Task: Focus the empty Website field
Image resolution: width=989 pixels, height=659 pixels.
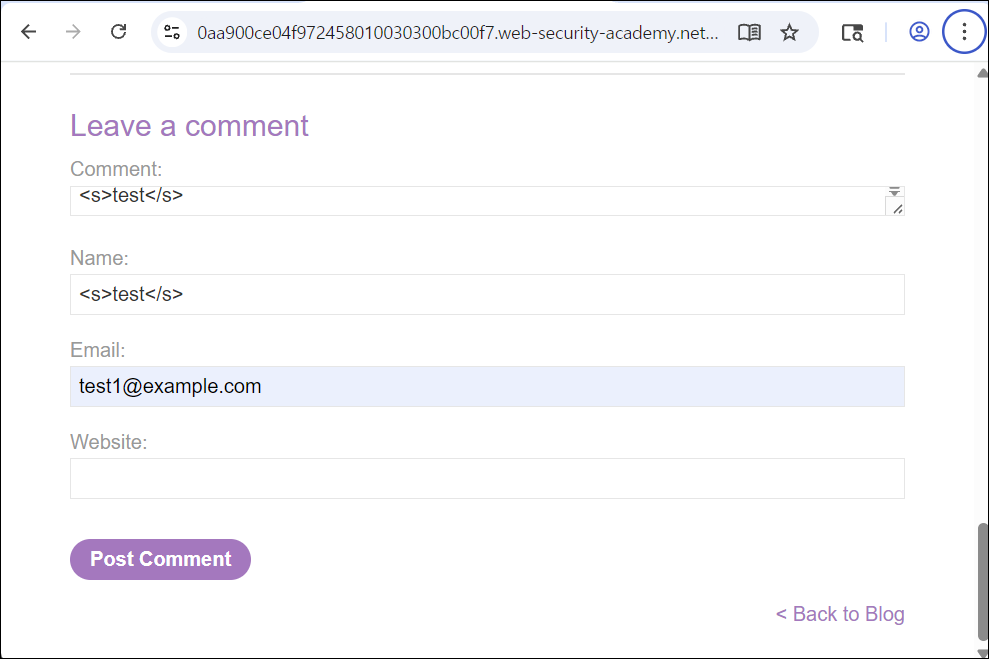Action: [x=487, y=479]
